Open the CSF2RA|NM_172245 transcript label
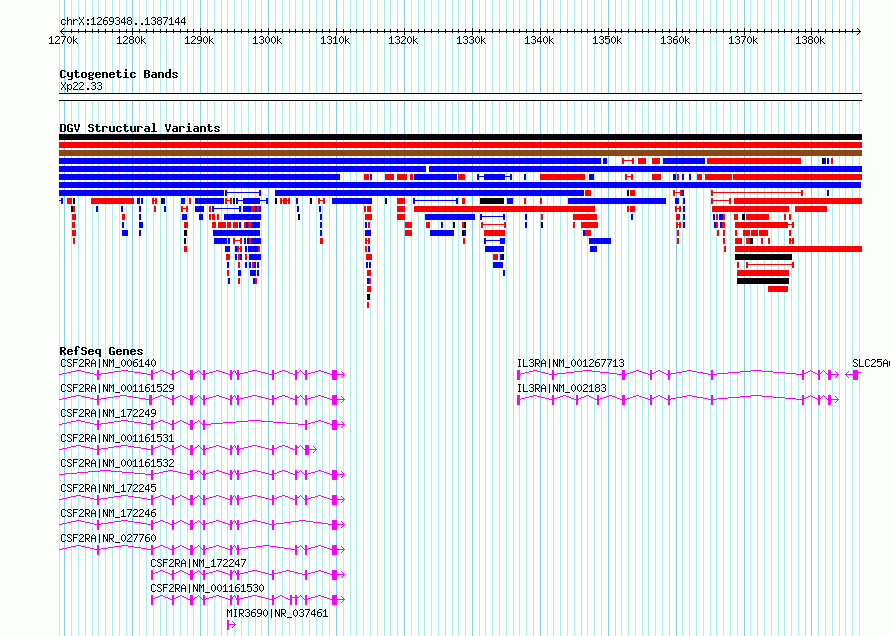Screen dimensions: 890x636 pyautogui.click(x=108, y=488)
